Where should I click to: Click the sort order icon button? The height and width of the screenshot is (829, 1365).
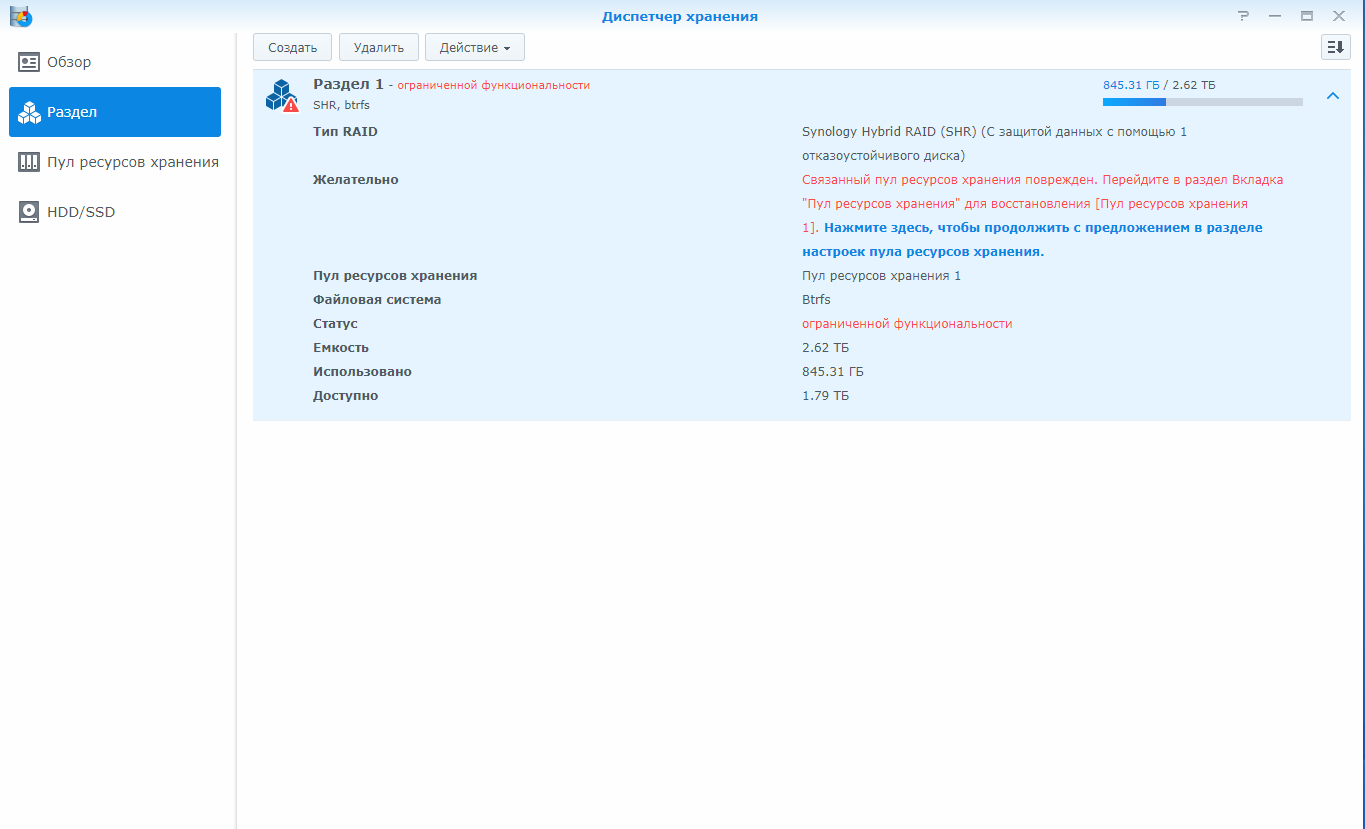(x=1336, y=47)
